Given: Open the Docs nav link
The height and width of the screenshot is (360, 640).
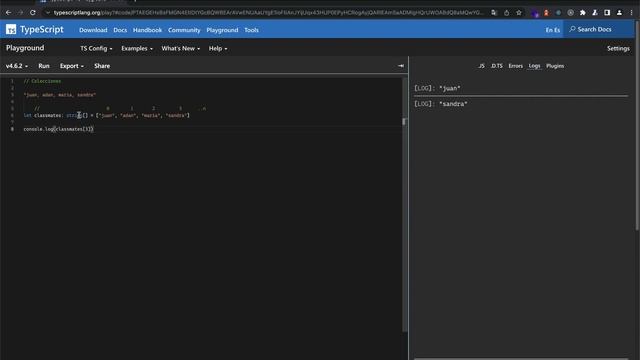Looking at the screenshot, I should (120, 30).
